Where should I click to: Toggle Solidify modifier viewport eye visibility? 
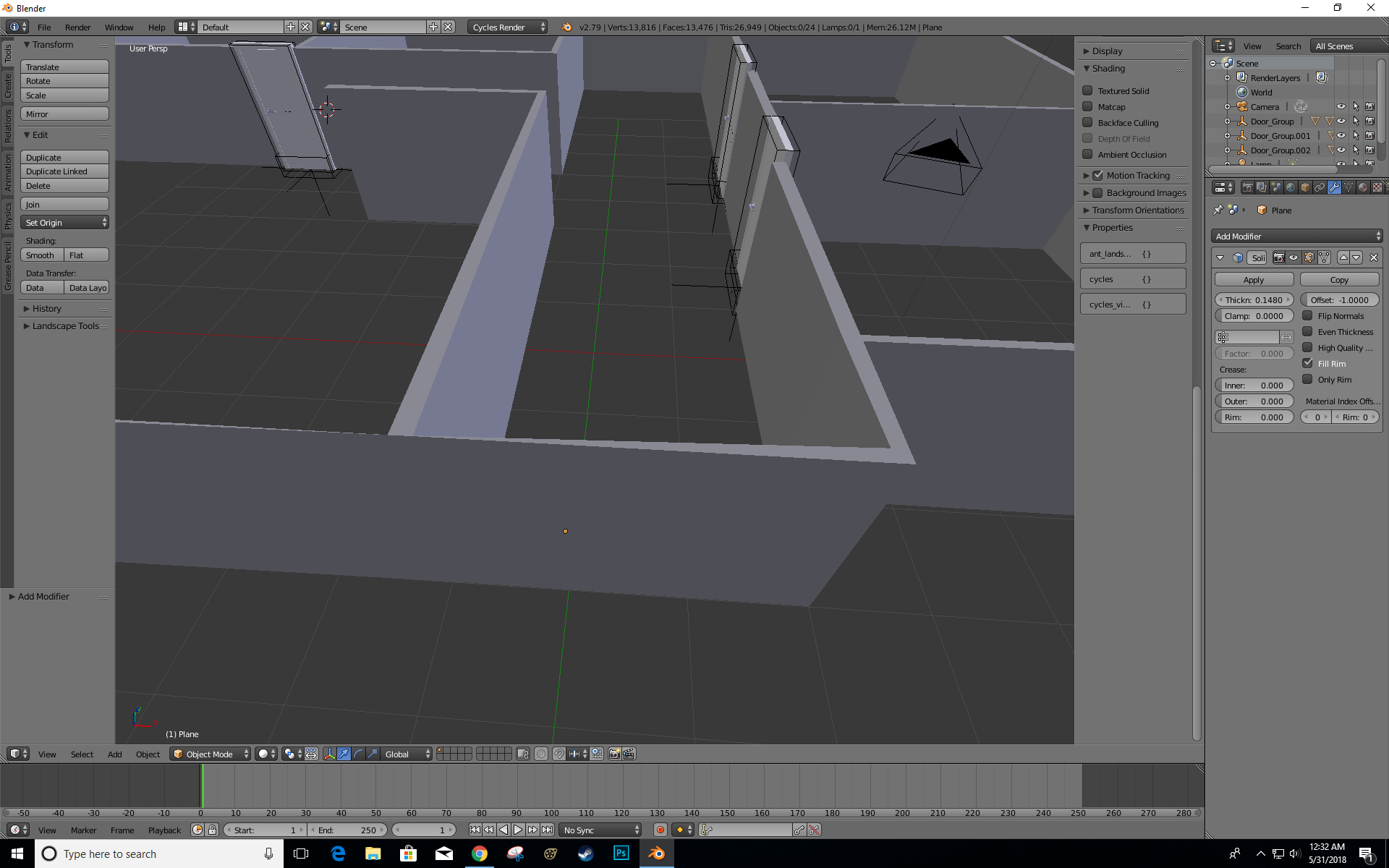click(1294, 258)
